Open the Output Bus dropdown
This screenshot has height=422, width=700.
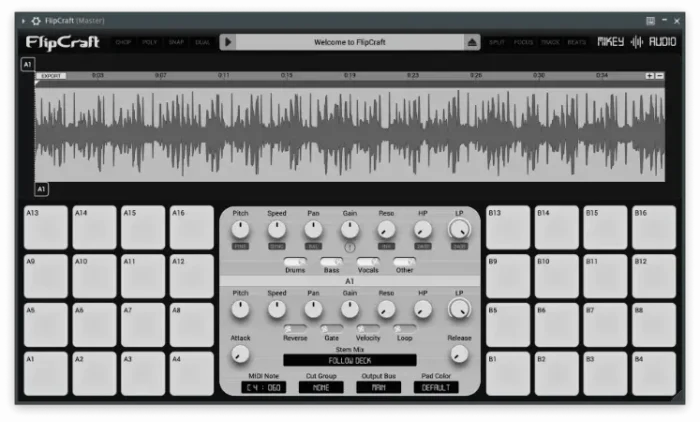click(x=378, y=387)
